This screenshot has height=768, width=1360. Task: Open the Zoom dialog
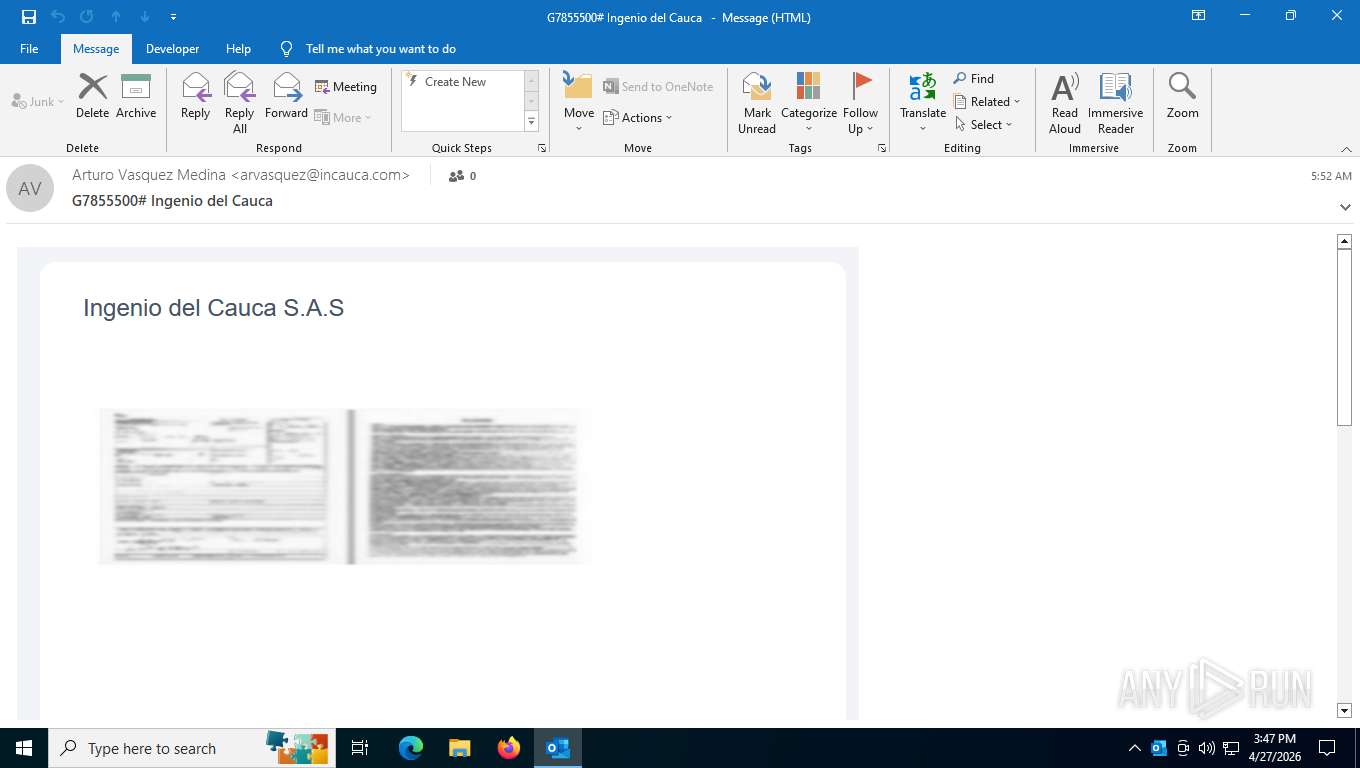click(x=1182, y=96)
